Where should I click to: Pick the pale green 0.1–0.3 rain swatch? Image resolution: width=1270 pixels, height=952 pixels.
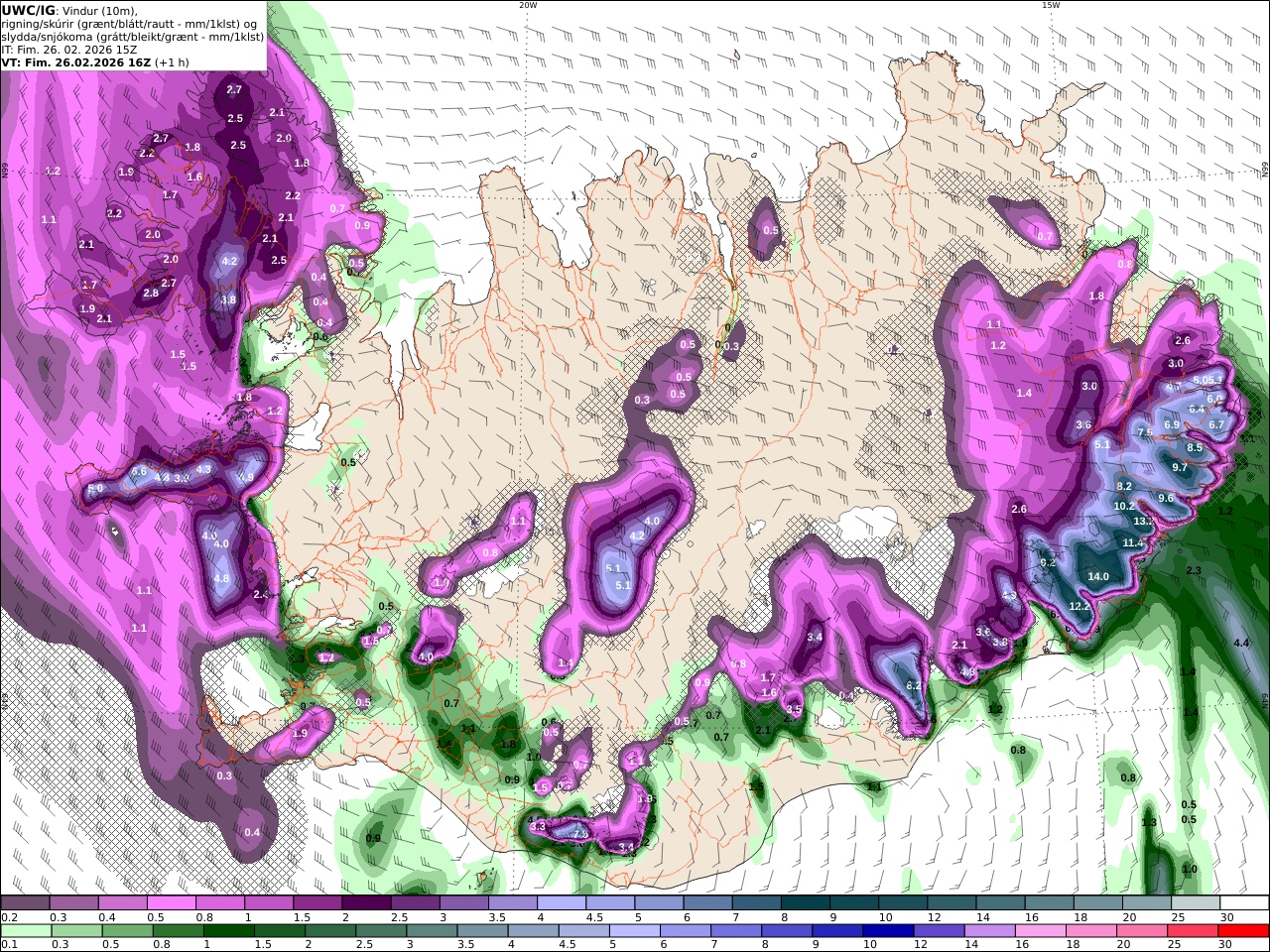coord(28,931)
